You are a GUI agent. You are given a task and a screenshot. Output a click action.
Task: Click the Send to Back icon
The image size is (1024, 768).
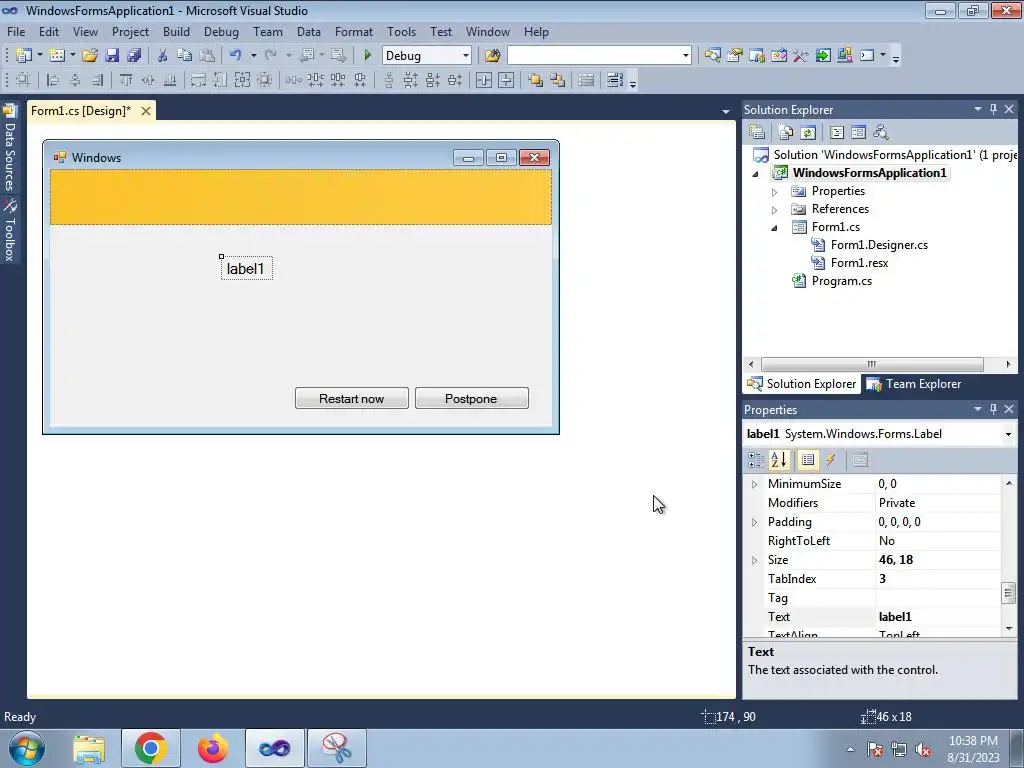(558, 80)
